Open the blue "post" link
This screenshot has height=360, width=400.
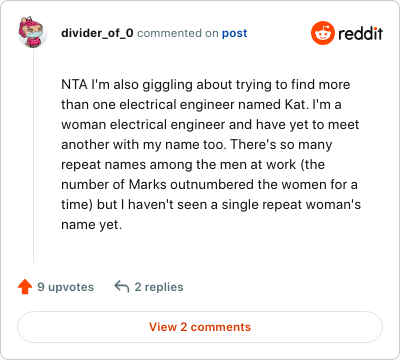[x=235, y=33]
